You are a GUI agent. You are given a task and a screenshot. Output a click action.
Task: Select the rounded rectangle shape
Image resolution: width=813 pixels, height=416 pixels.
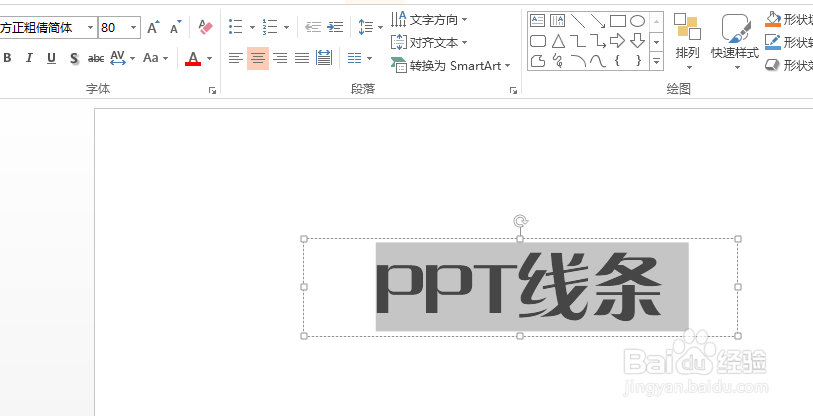point(538,41)
